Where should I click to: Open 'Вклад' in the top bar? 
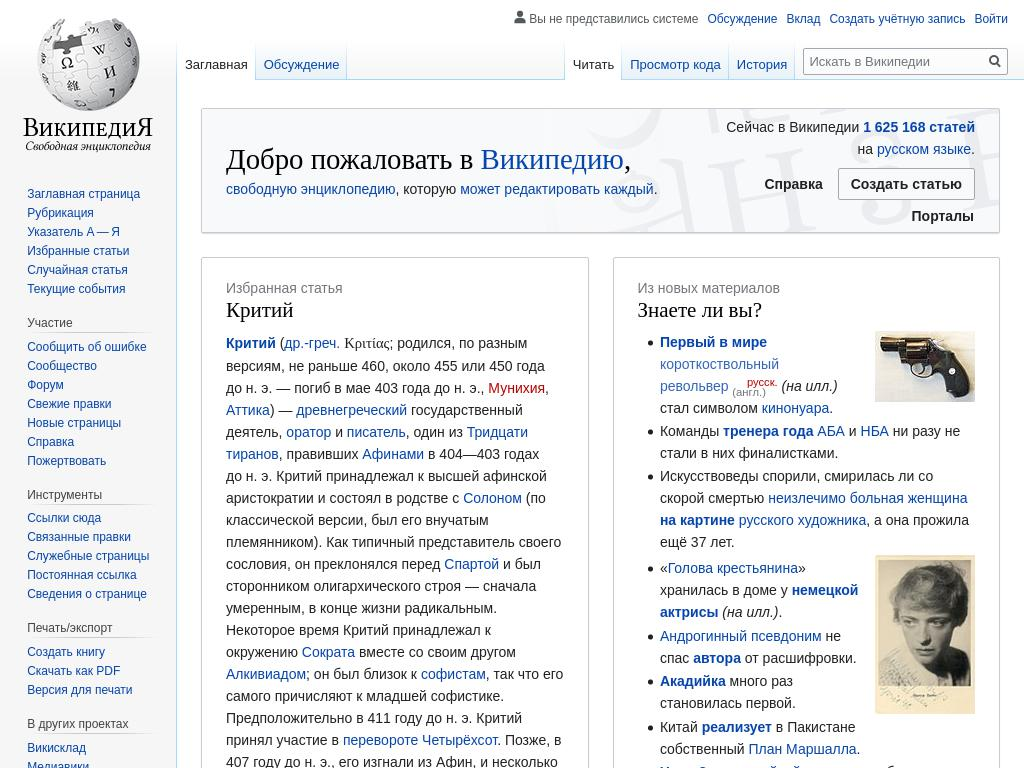pyautogui.click(x=803, y=19)
